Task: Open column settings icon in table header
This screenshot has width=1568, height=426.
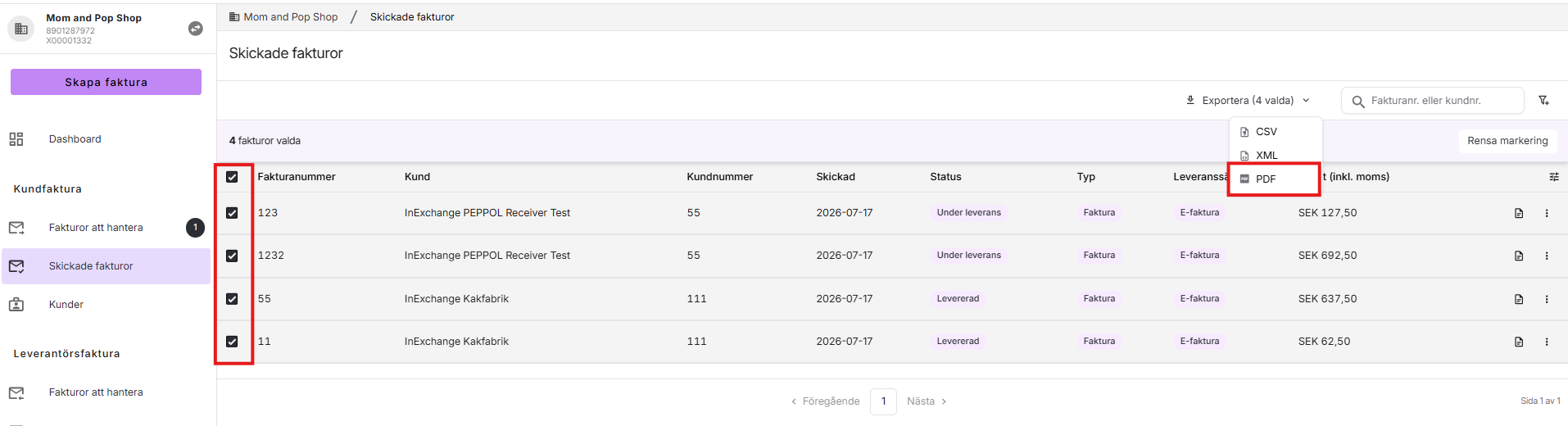Action: click(1554, 177)
